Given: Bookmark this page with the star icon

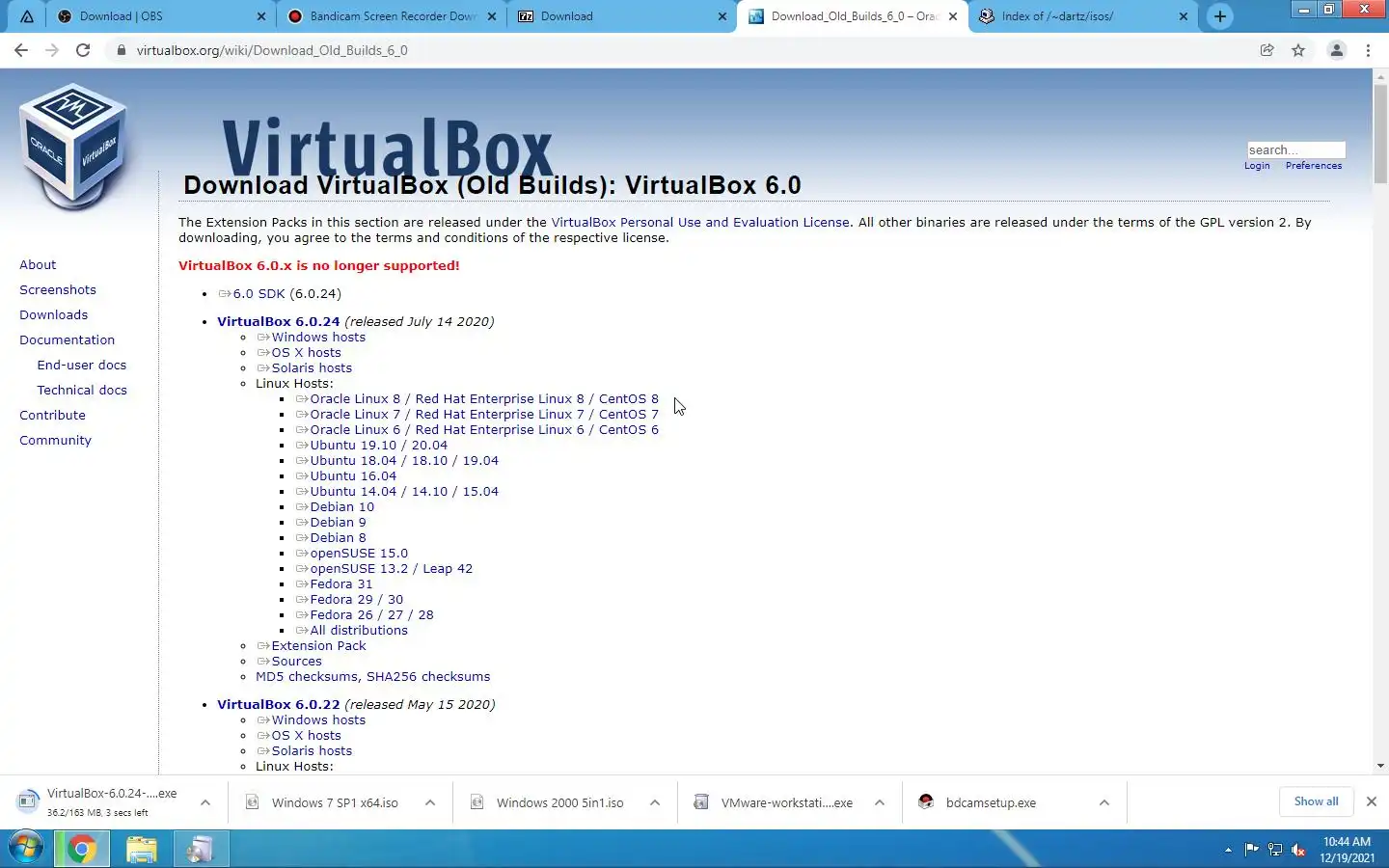Looking at the screenshot, I should point(1298,50).
